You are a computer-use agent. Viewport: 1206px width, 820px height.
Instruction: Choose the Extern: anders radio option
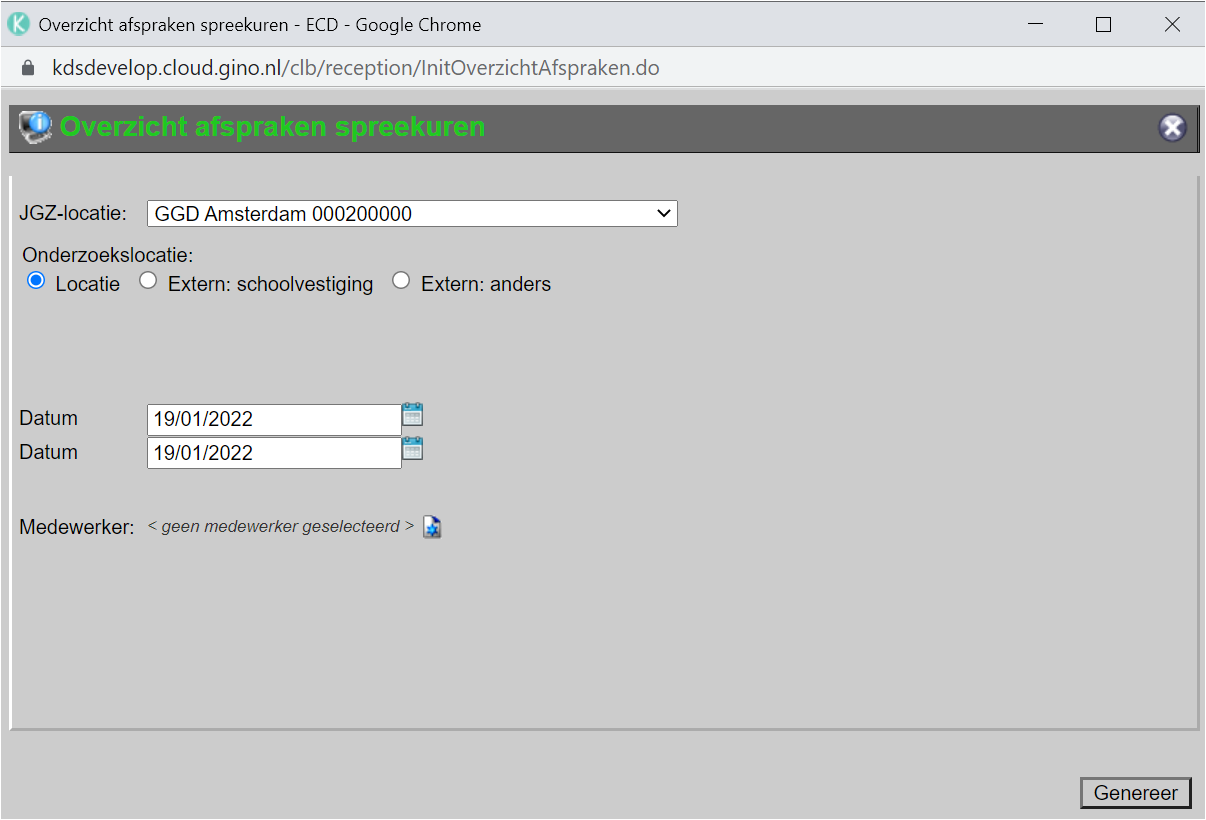(x=401, y=282)
